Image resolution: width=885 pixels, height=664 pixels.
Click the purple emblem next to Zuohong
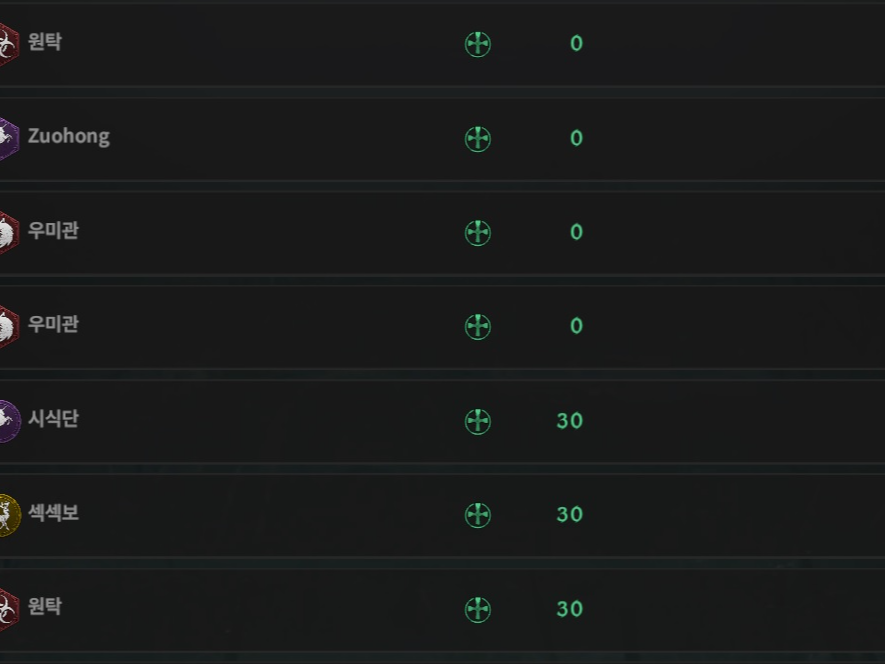point(9,139)
